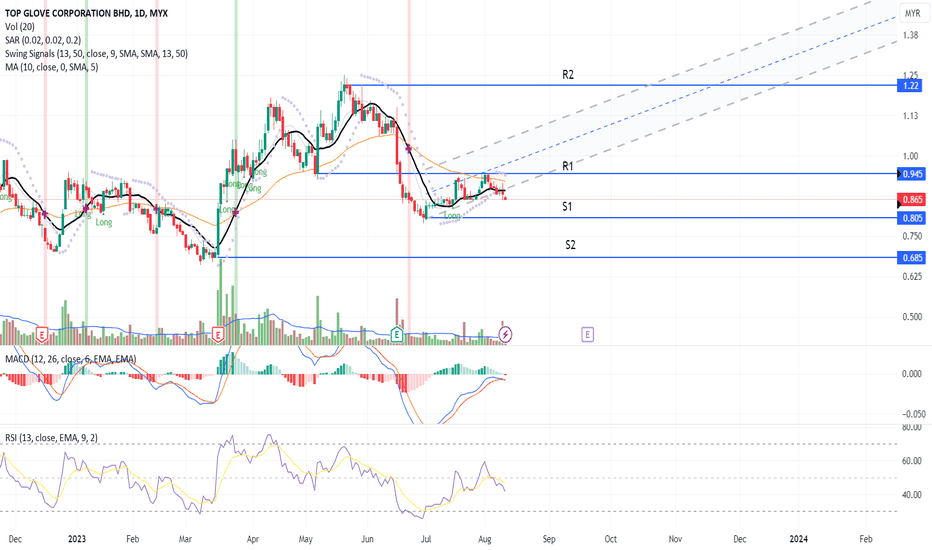Screen dimensions: 932x550
Task: Click the Oct label on the time axis
Action: [610, 539]
